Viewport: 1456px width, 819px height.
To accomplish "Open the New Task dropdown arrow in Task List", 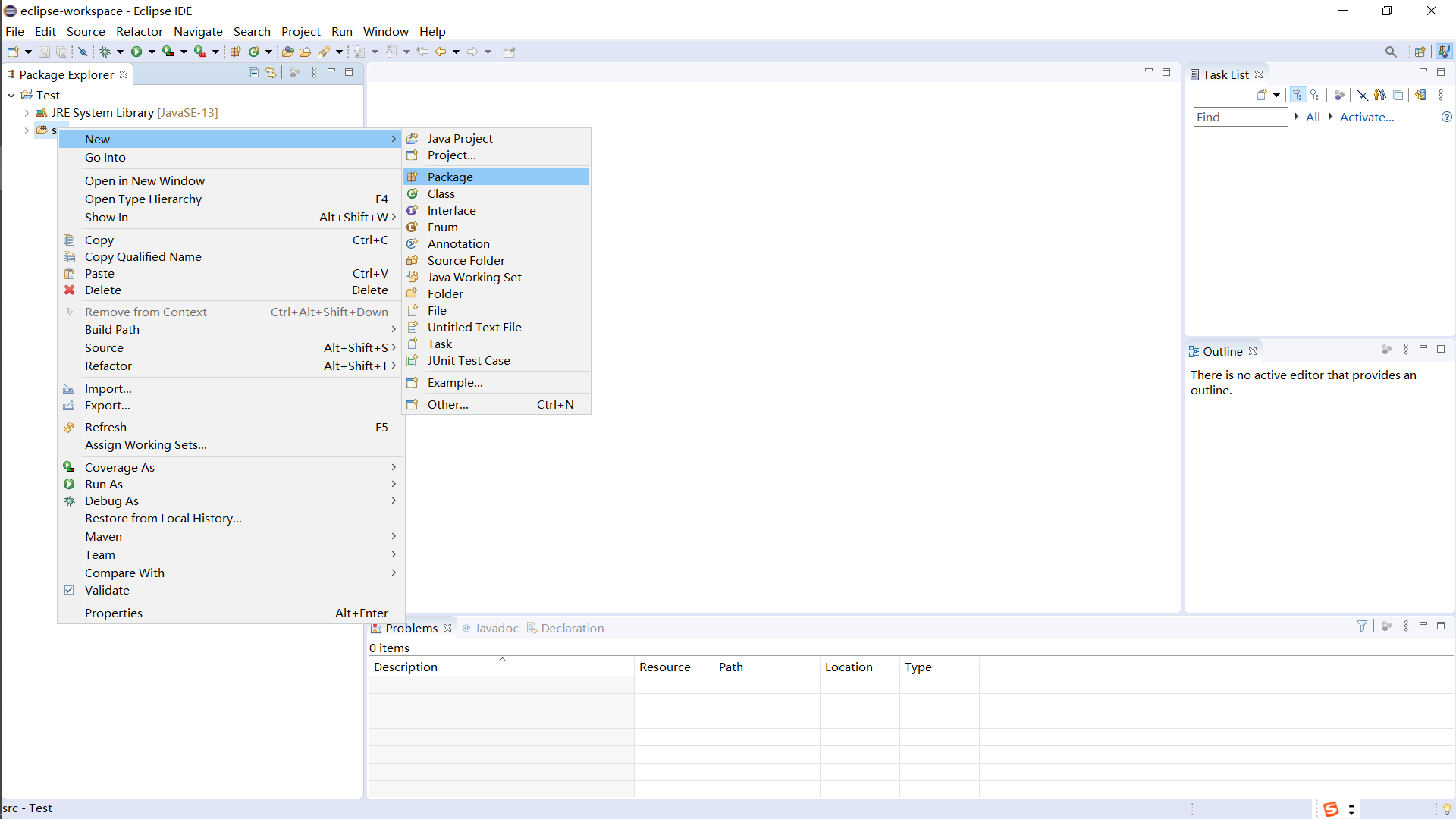I will [1277, 96].
